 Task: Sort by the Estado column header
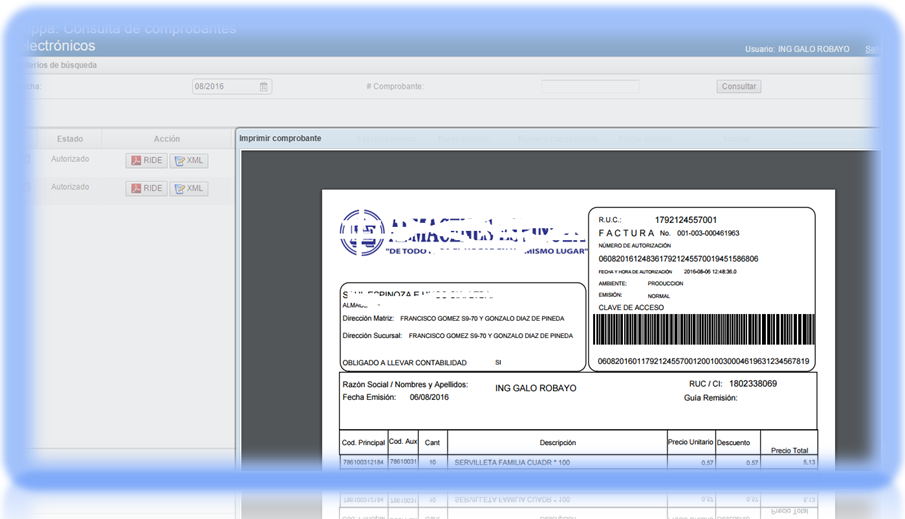pos(70,139)
